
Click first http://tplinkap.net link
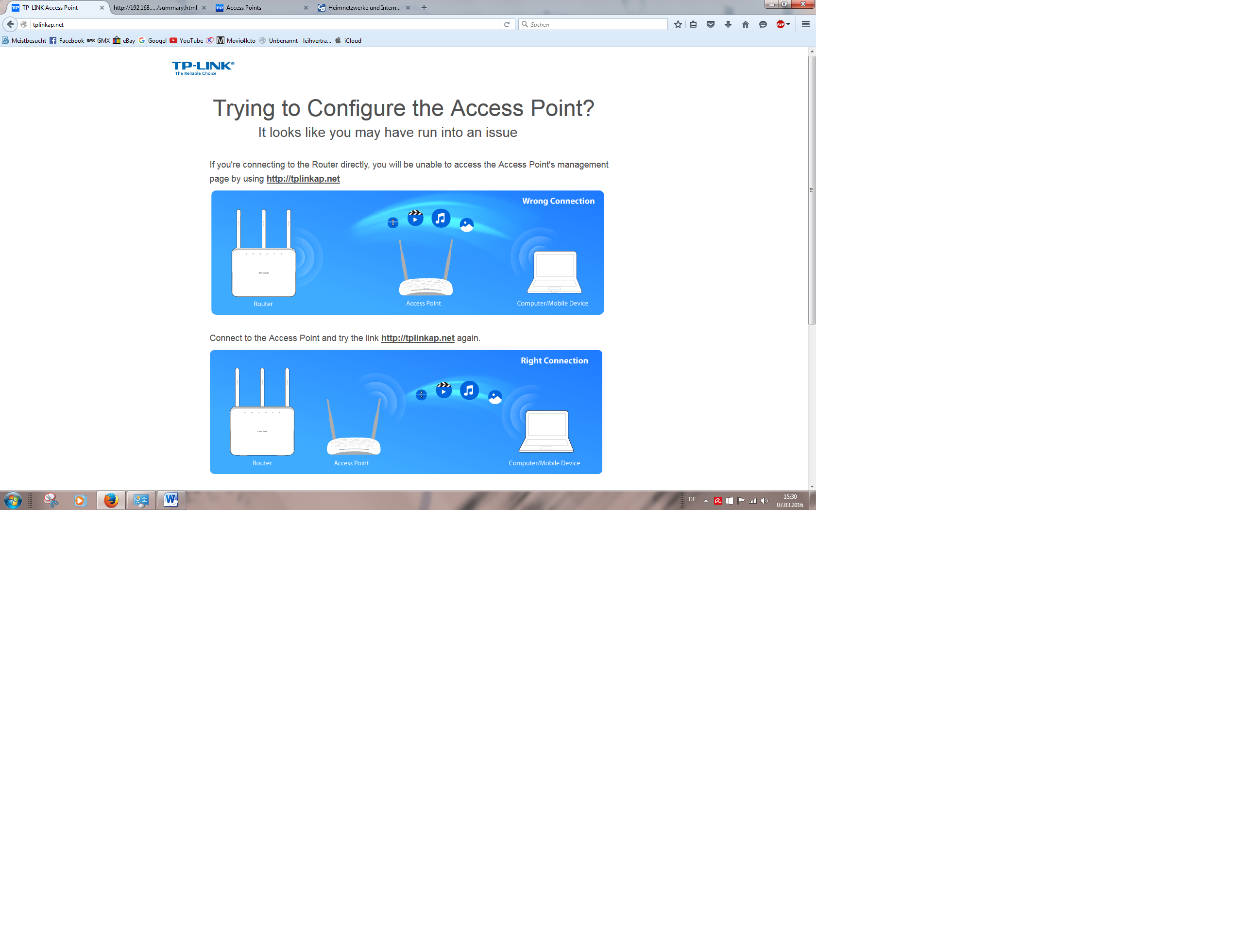(x=303, y=179)
